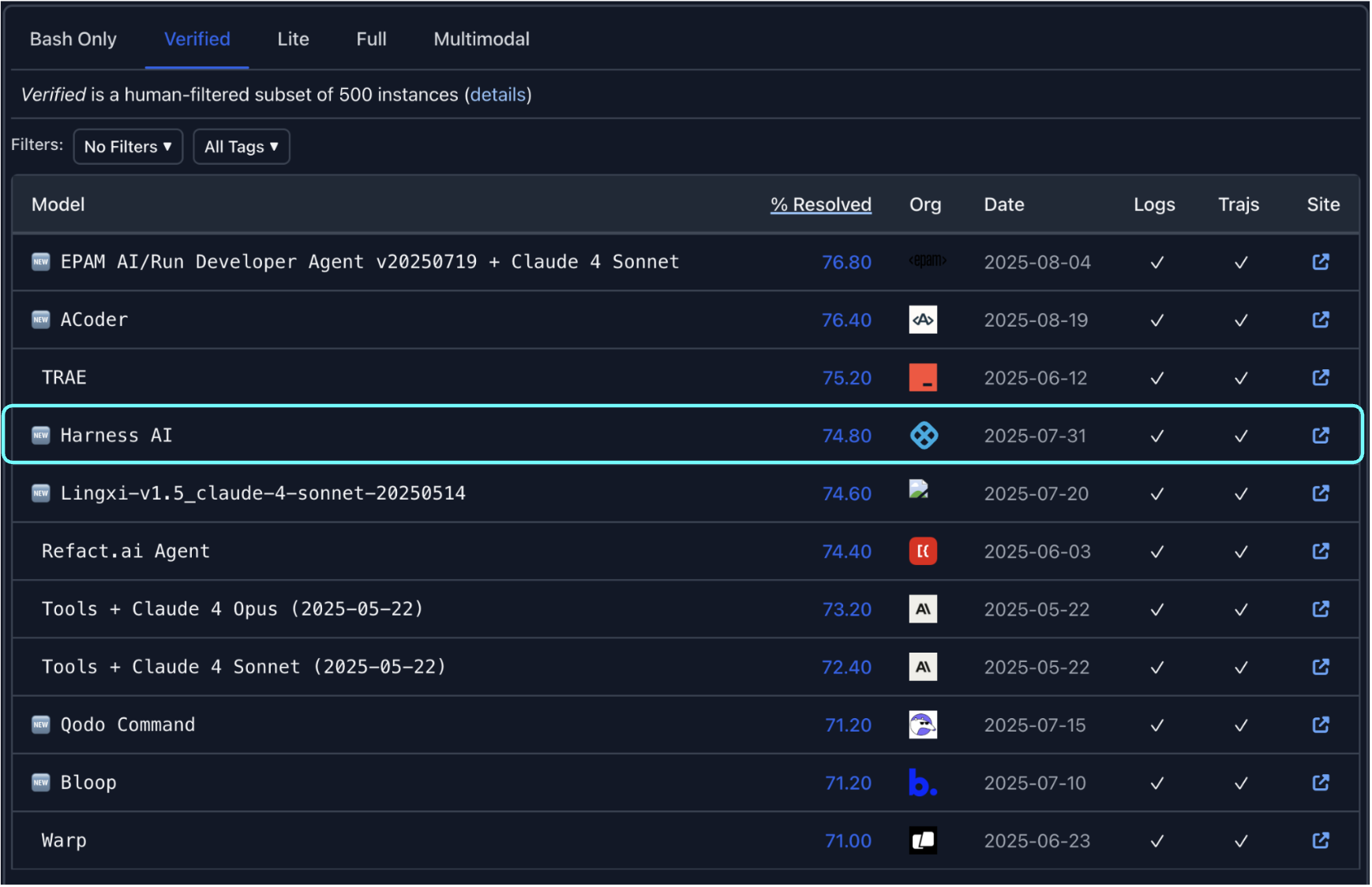
Task: Open the external site link for Refact.ai Agent row
Action: [x=1321, y=551]
